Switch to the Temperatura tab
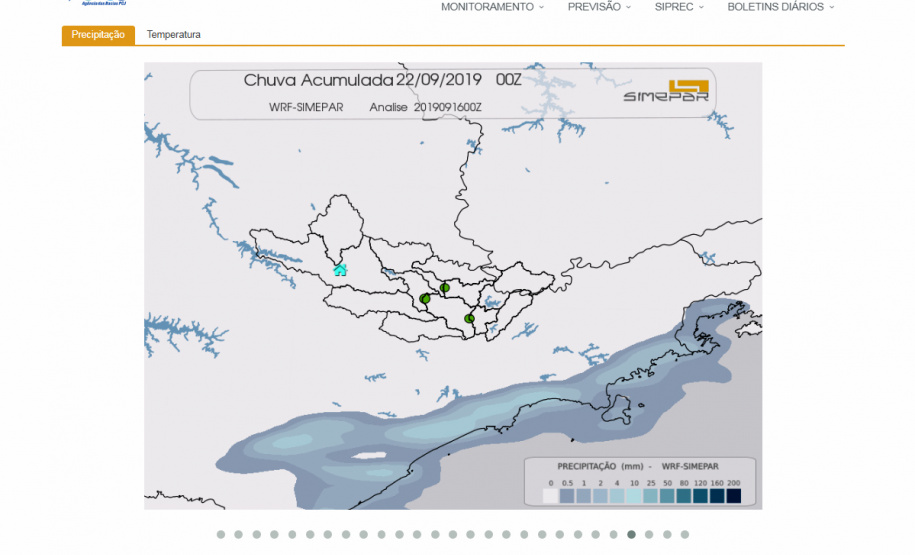 (x=174, y=35)
